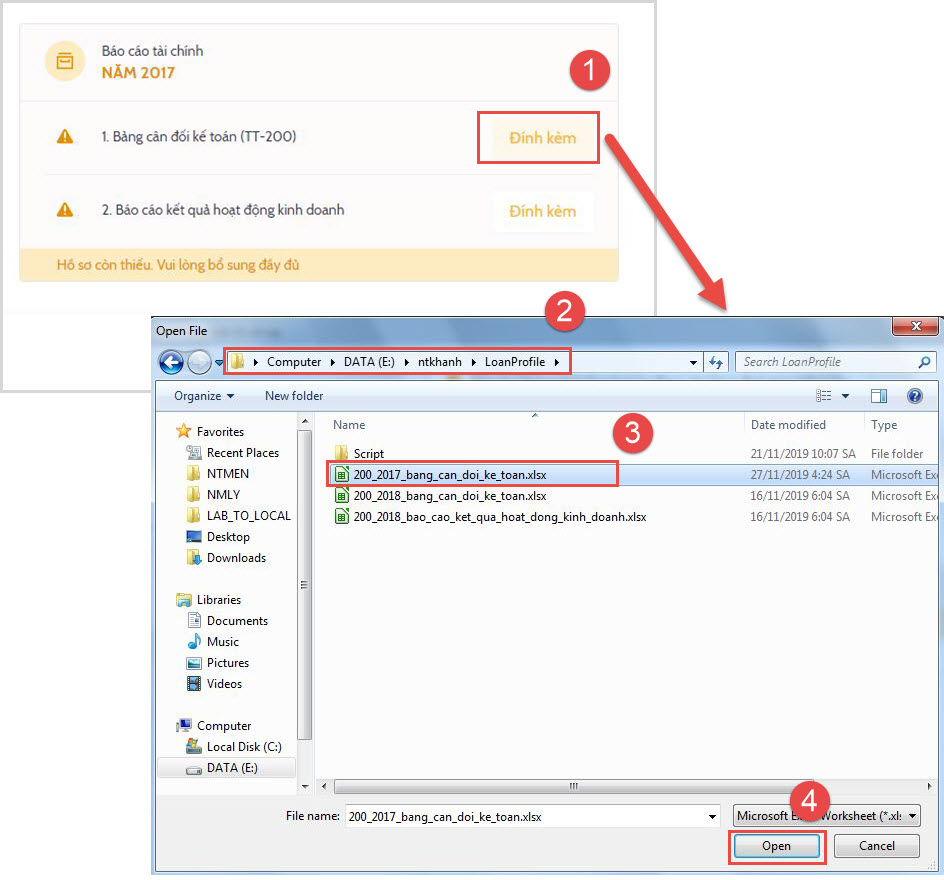Click the search magnifier icon
The image size is (944, 880).
click(x=925, y=362)
